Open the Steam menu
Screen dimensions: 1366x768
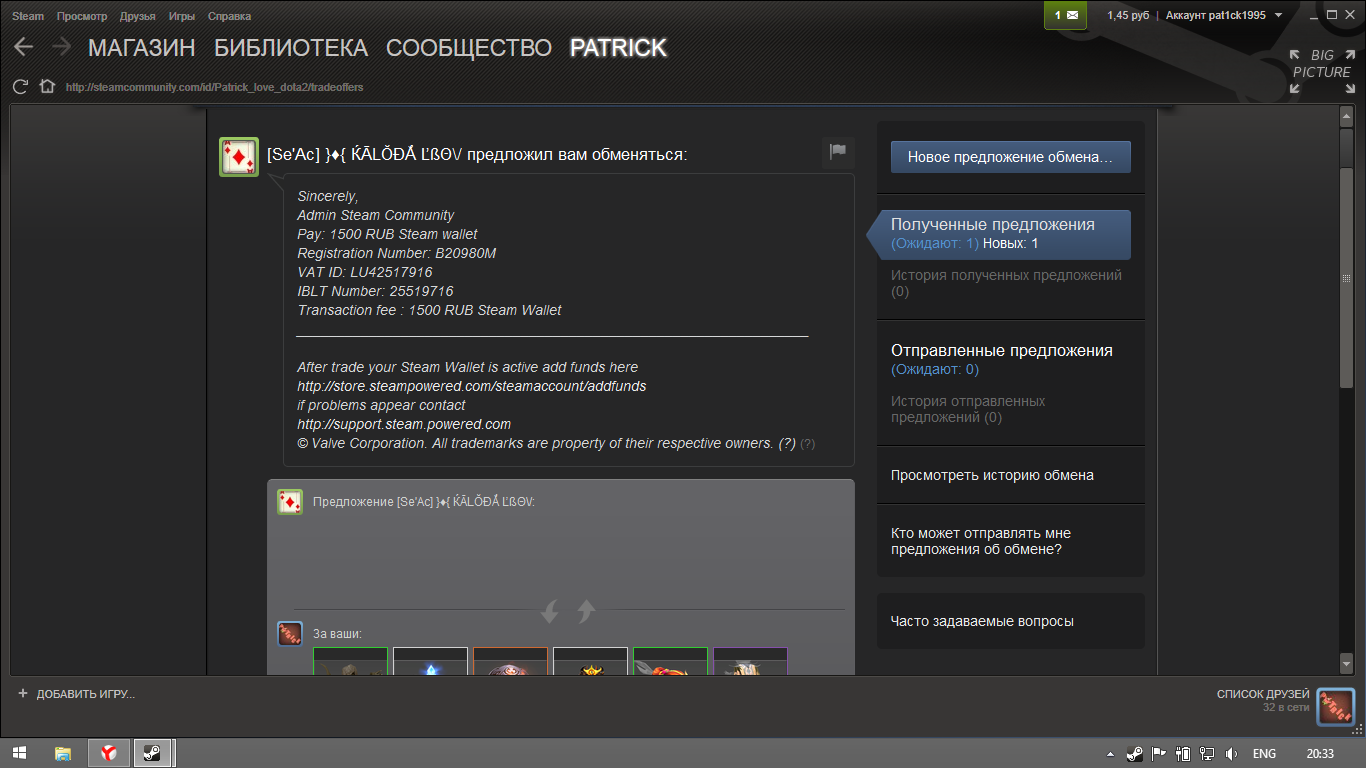point(28,16)
